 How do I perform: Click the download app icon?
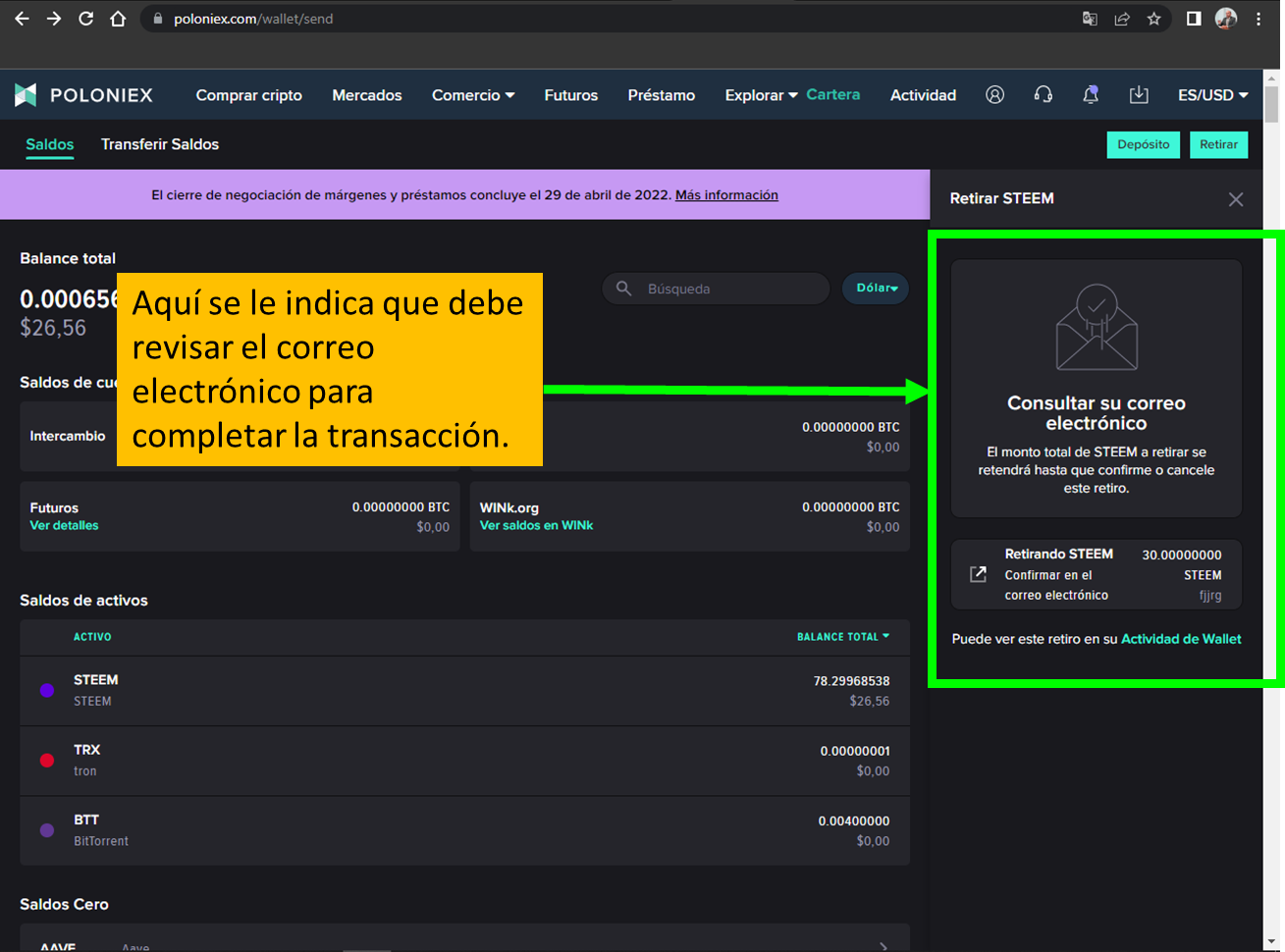point(1139,95)
